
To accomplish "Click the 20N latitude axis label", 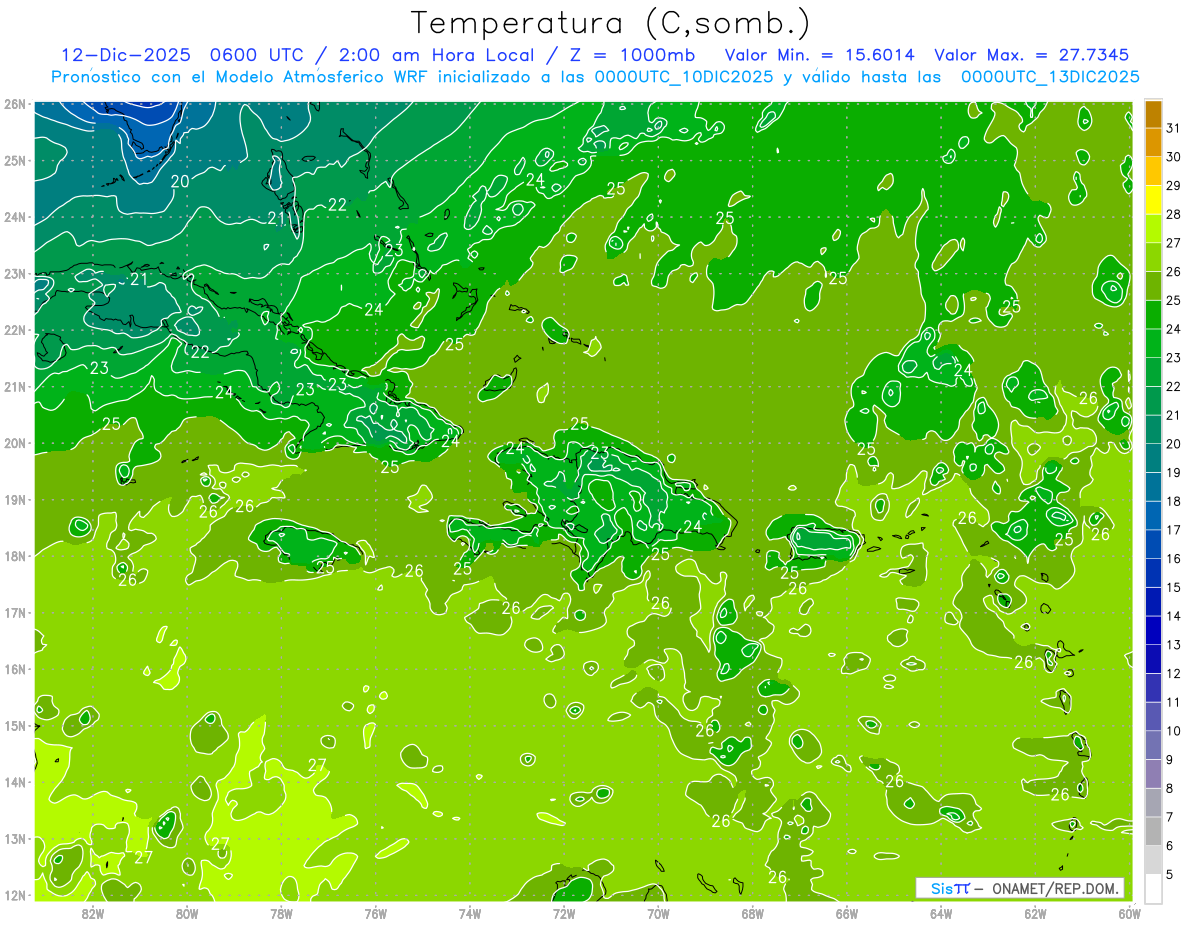I will [x=14, y=443].
